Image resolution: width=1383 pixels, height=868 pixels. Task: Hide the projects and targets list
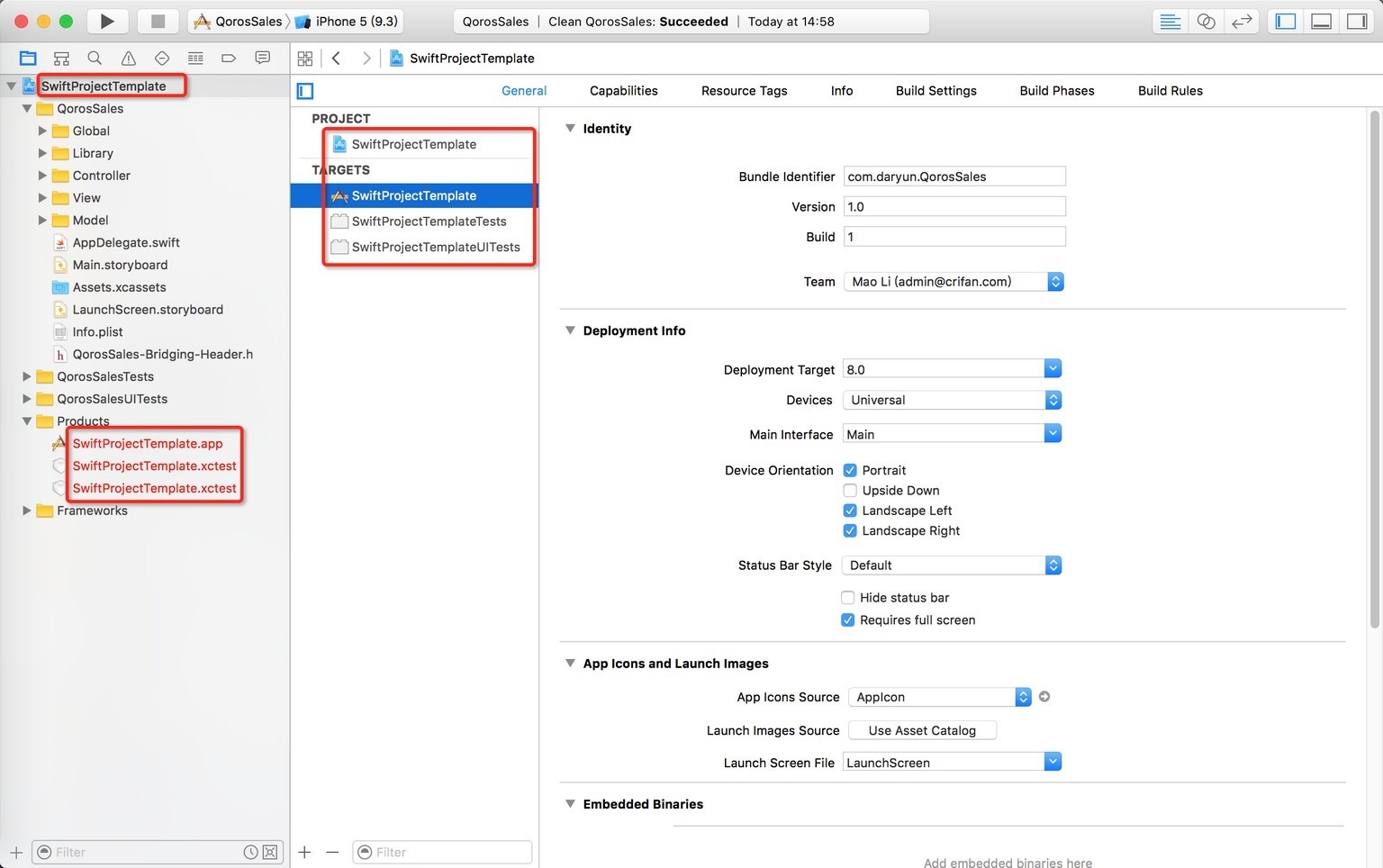pos(305,91)
